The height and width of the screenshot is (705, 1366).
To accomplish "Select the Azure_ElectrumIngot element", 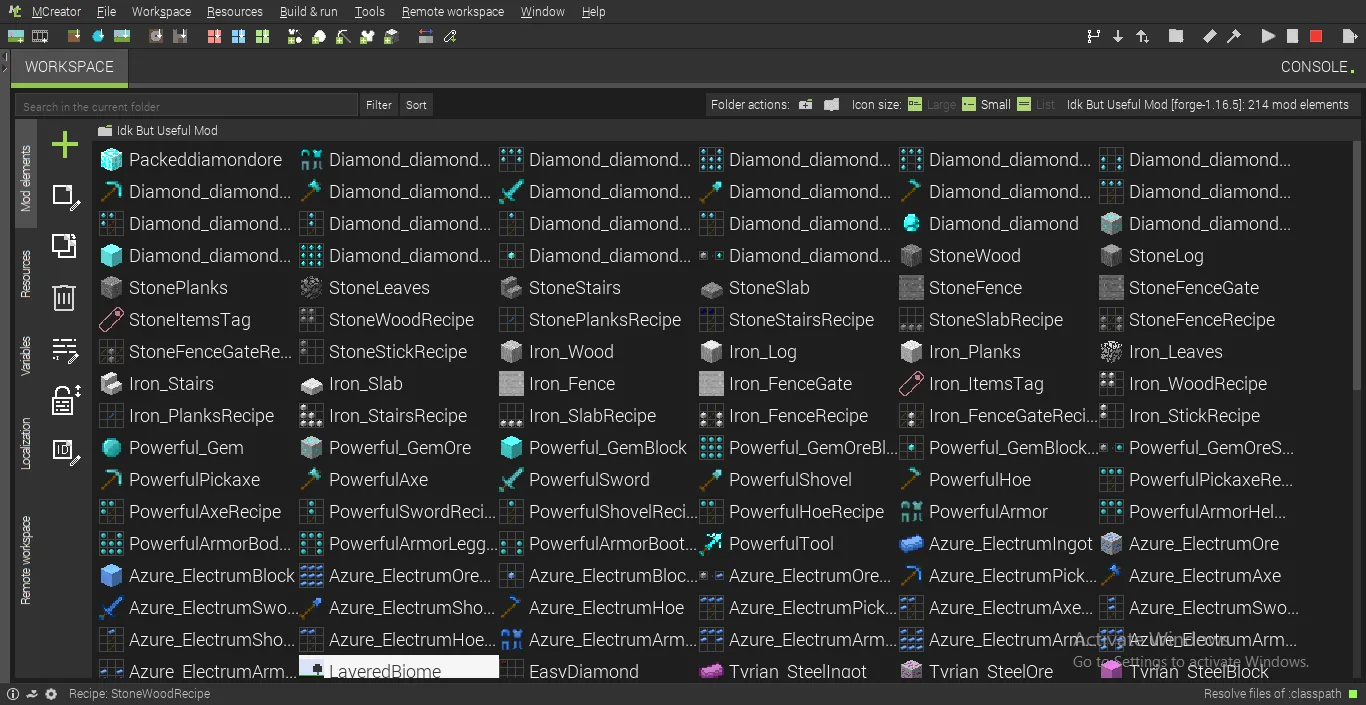I will click(997, 544).
